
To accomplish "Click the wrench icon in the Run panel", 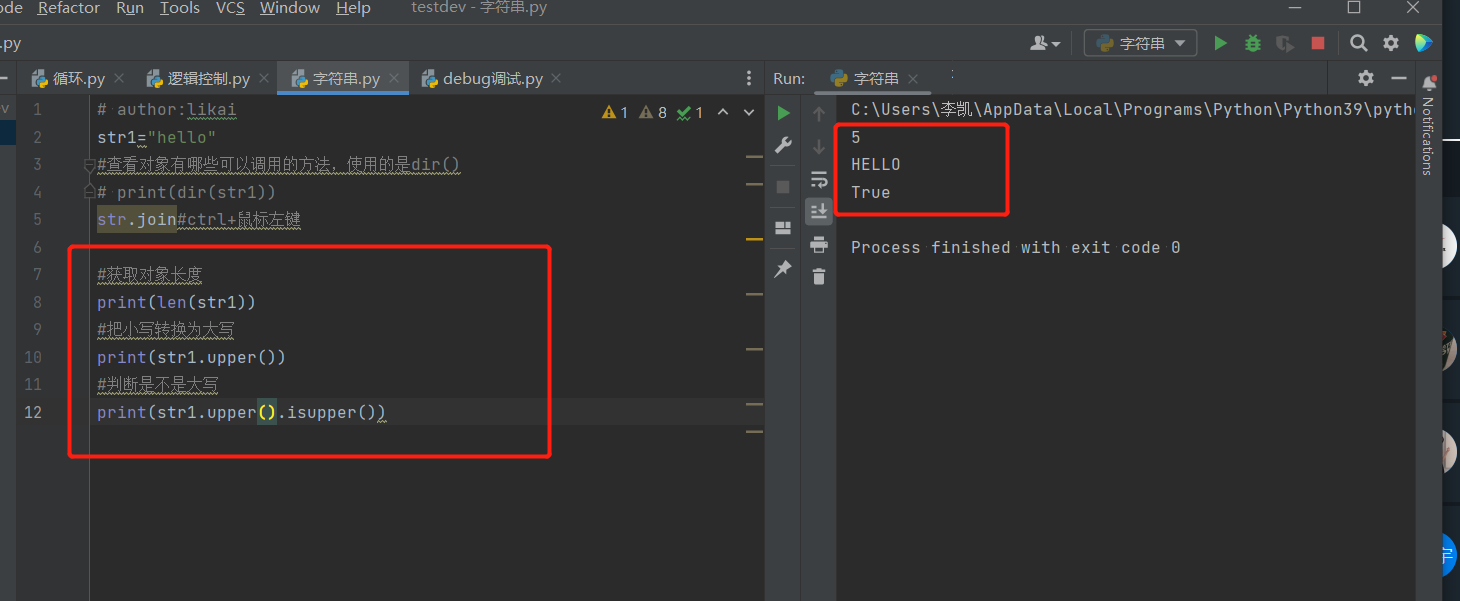I will (784, 146).
